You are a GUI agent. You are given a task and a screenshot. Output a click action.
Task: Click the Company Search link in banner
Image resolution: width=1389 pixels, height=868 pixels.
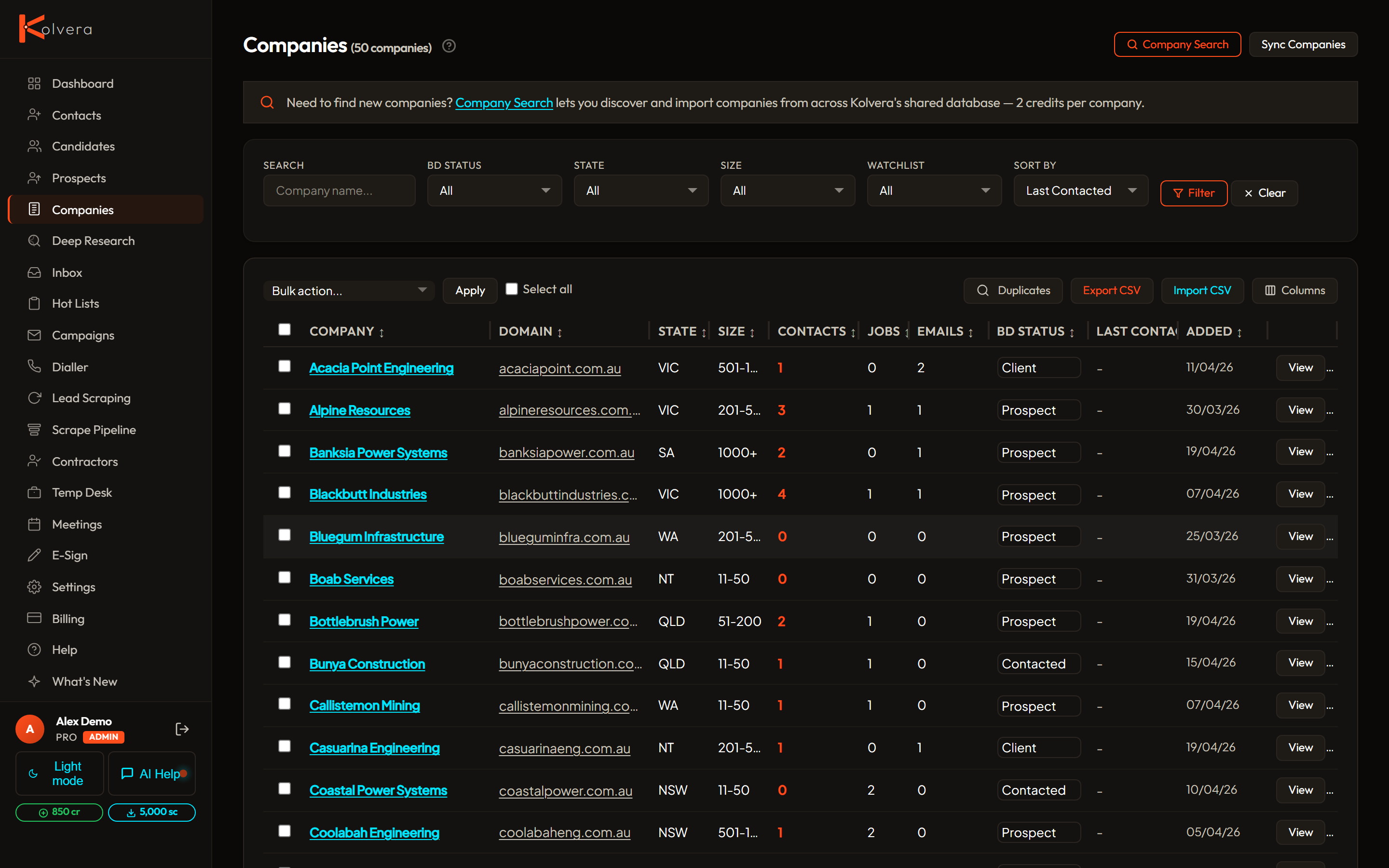click(x=504, y=103)
